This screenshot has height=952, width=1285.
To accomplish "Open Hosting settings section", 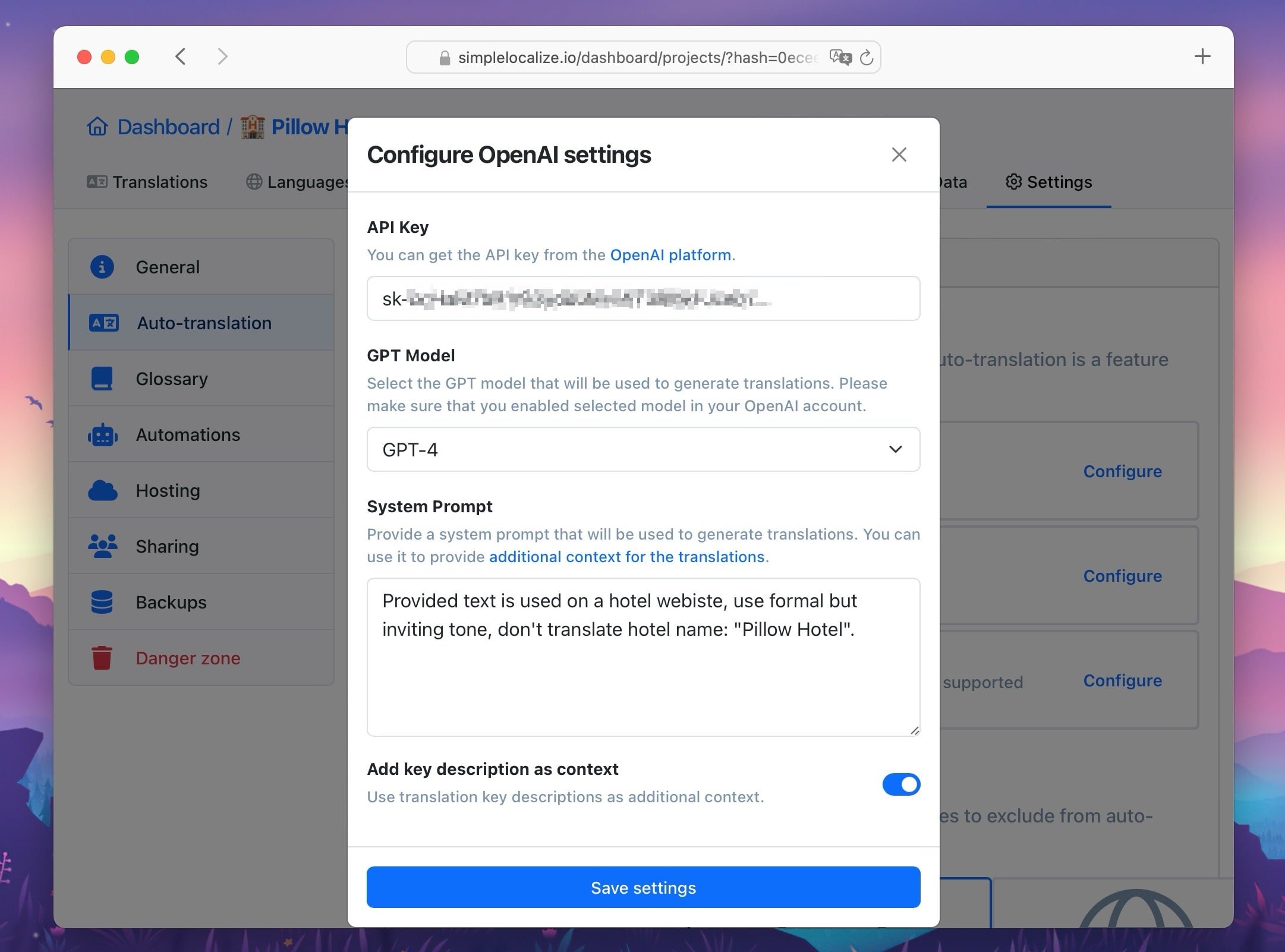I will coord(201,490).
